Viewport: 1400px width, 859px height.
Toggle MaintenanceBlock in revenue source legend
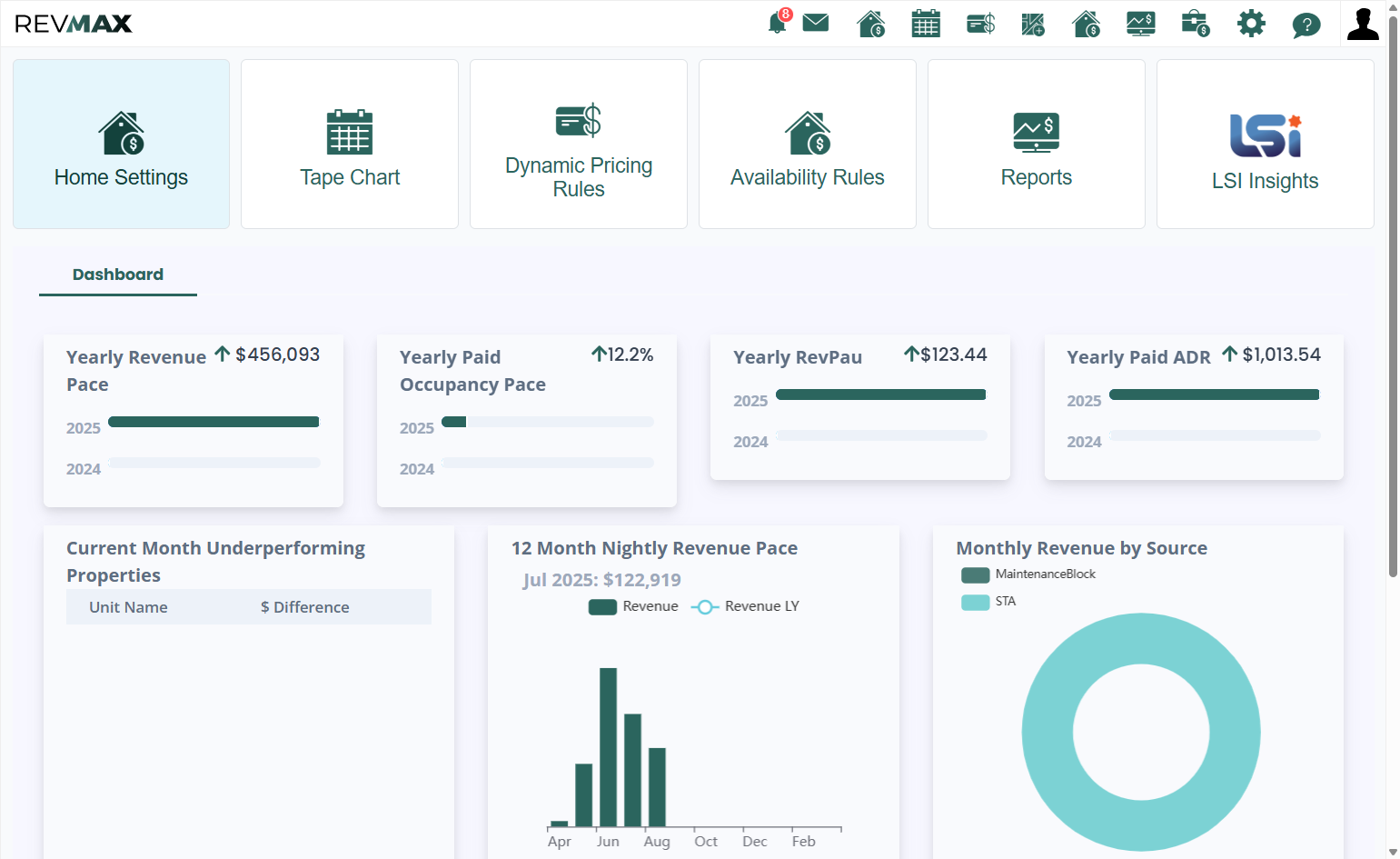coord(1028,574)
